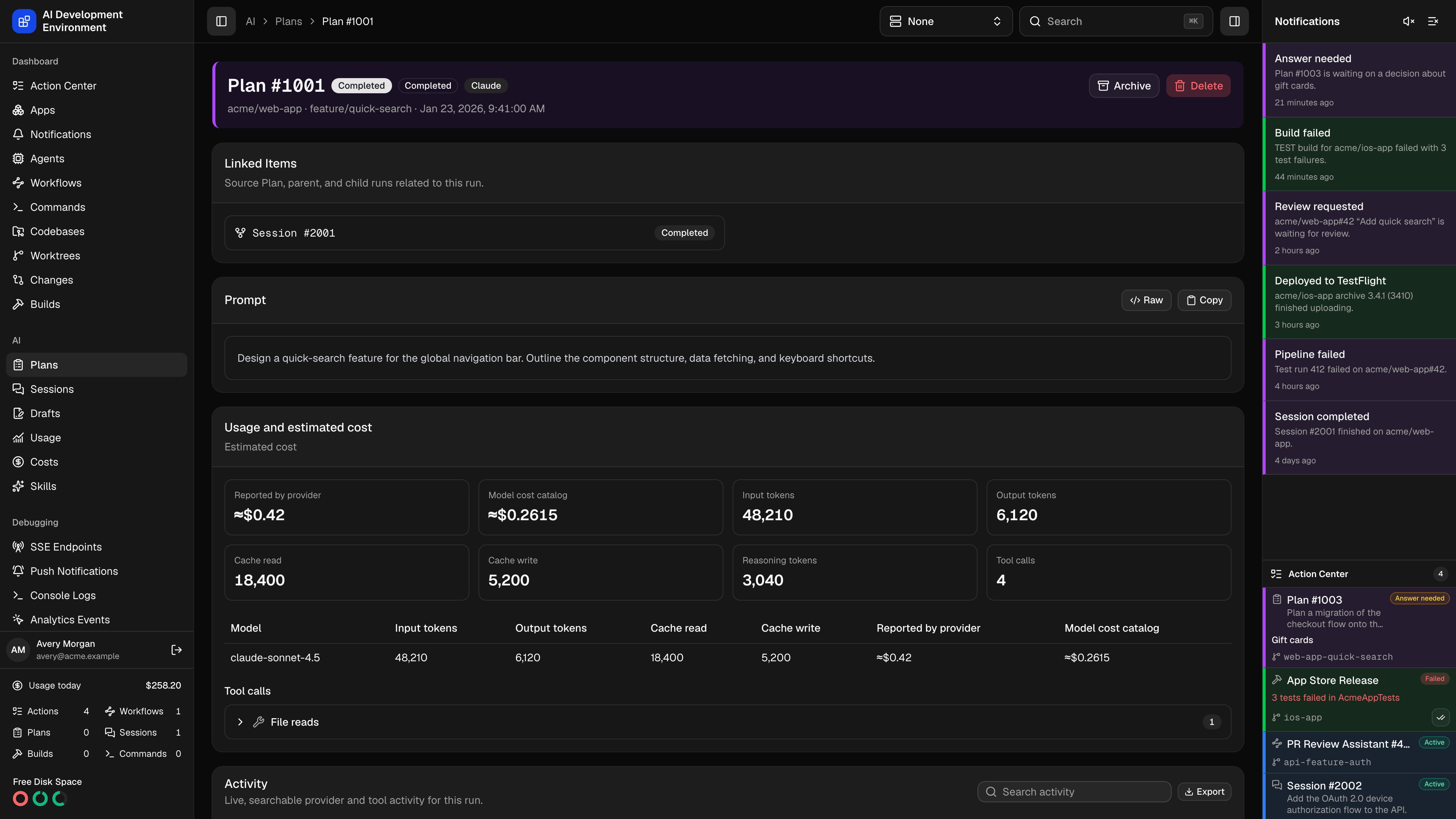Screen dimensions: 1456x819
Task: Click claude-sonnet-4.5 model table row
Action: (728, 658)
